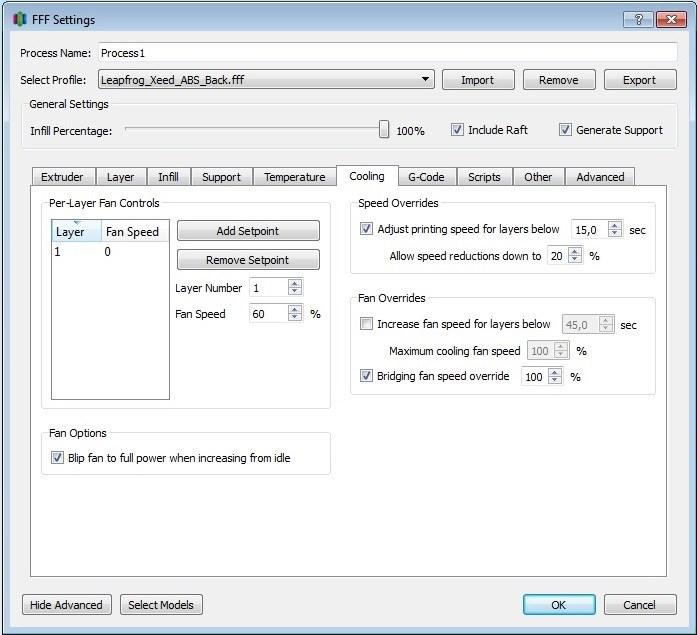Open the Support tab

(x=221, y=177)
